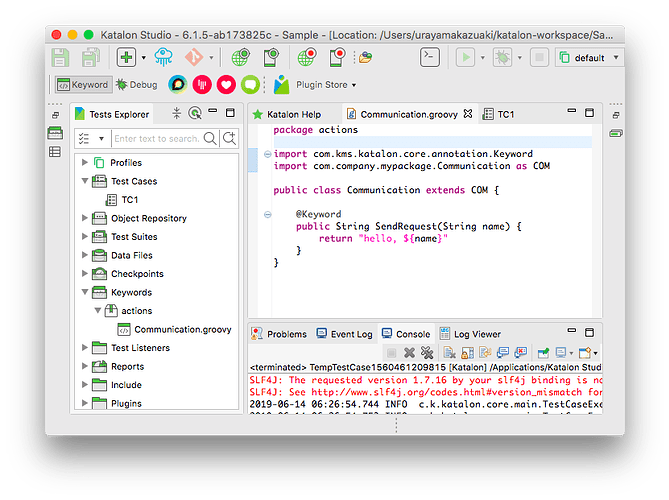The image size is (669, 500).
Task: Open the command line terminal icon
Action: (430, 57)
